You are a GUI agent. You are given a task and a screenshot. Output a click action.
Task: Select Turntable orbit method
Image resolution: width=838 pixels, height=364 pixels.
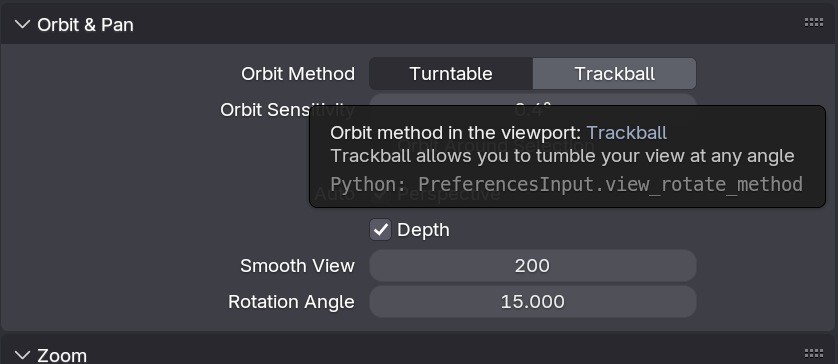[451, 73]
